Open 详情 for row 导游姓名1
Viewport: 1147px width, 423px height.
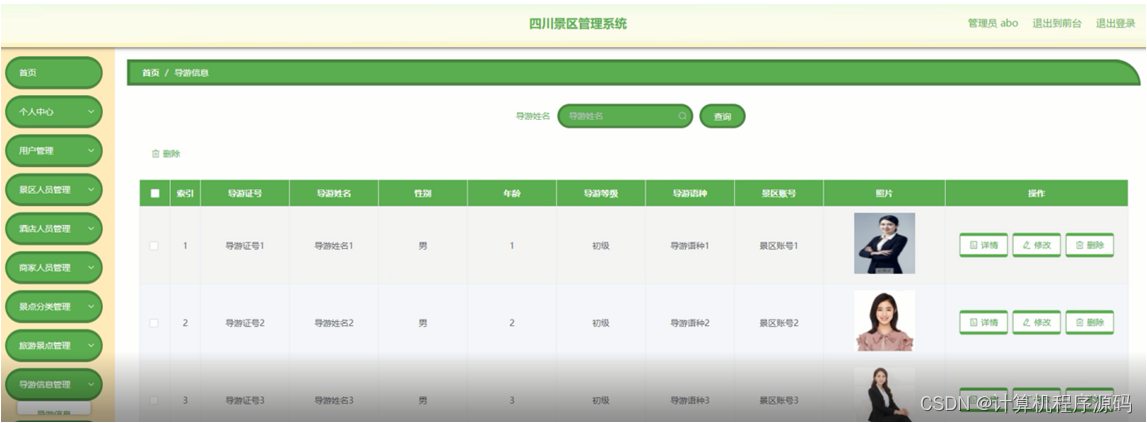pyautogui.click(x=983, y=245)
